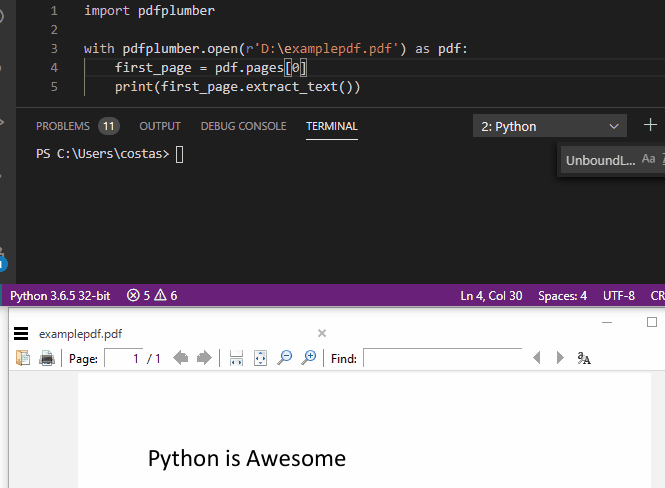Find previous match arrow
665x488 pixels.
point(537,358)
